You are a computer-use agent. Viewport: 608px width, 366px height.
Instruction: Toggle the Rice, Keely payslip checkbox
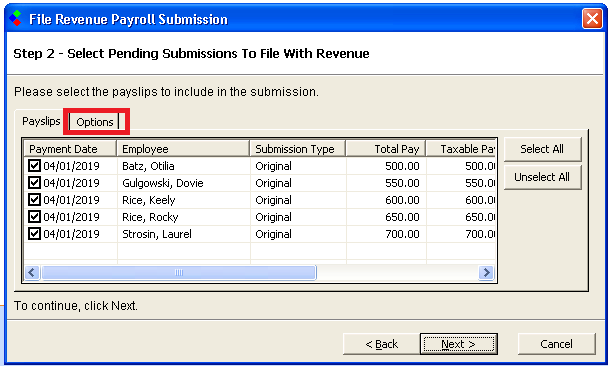pos(35,200)
